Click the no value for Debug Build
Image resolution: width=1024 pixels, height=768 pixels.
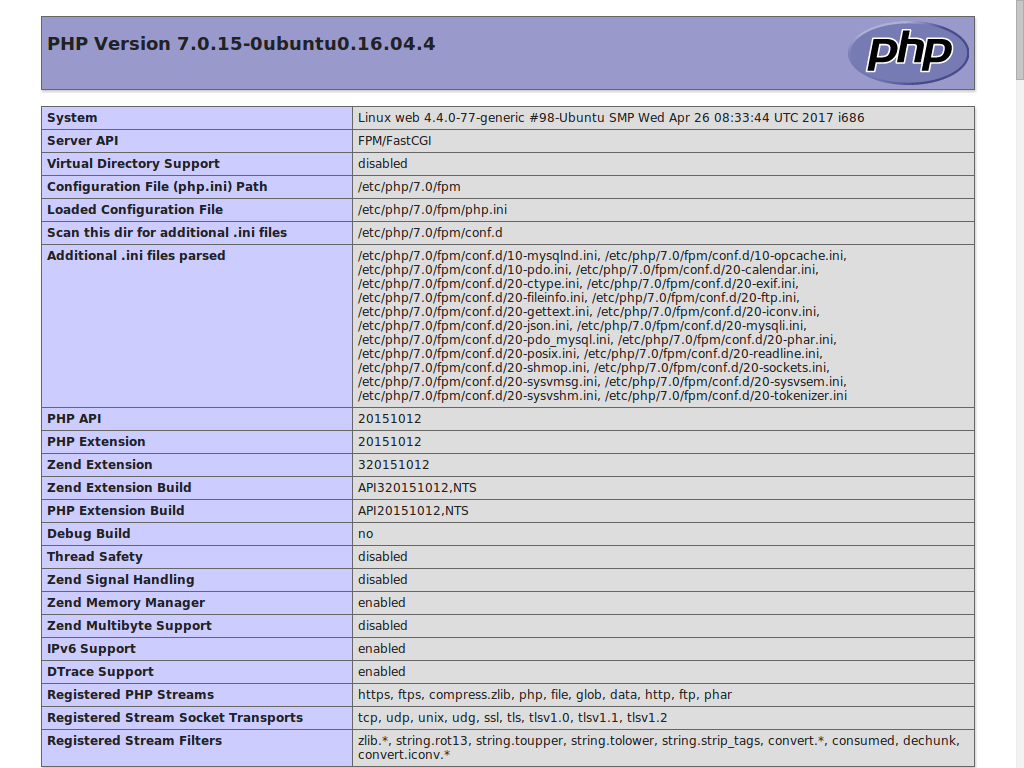pyautogui.click(x=366, y=534)
